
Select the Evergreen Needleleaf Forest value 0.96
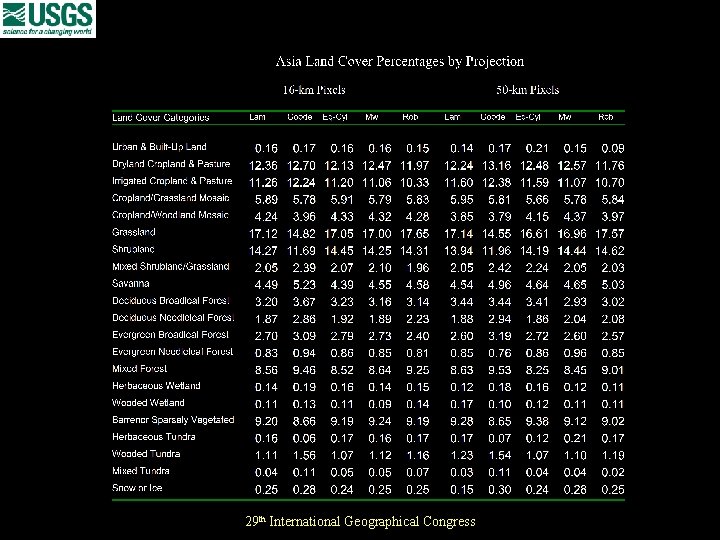pyautogui.click(x=575, y=353)
